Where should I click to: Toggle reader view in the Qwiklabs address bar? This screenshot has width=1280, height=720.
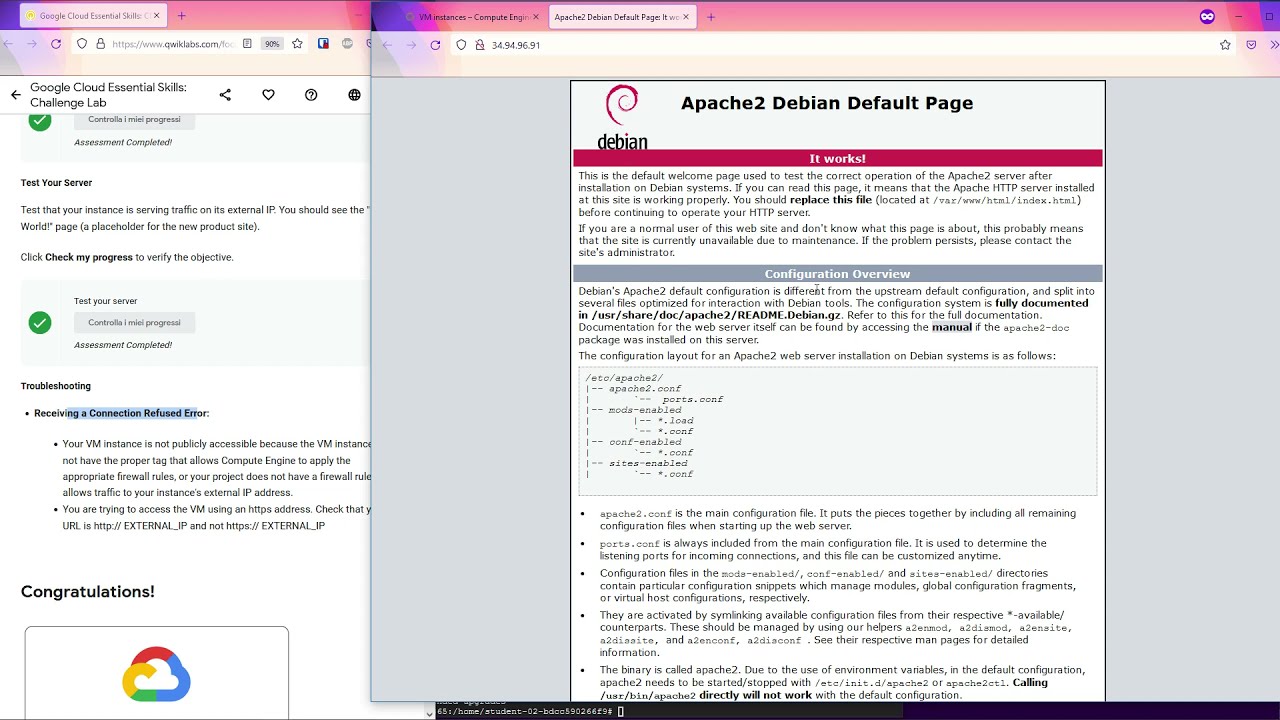click(x=246, y=44)
